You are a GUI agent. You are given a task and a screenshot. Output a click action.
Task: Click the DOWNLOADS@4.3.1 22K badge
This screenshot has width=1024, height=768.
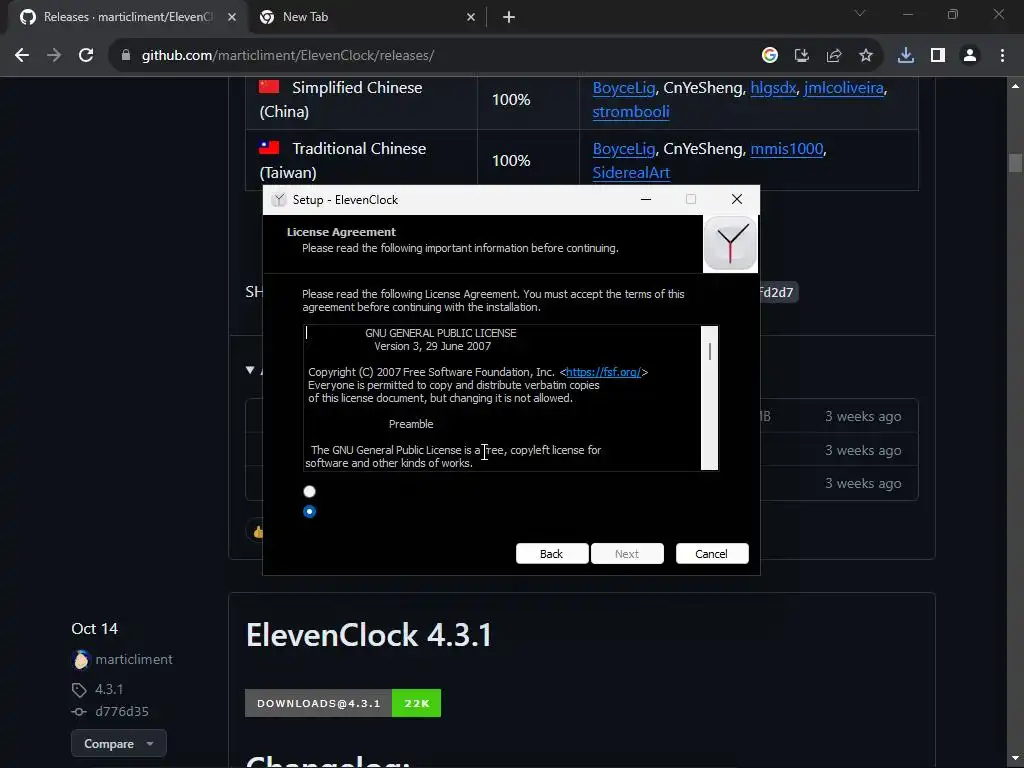pos(343,703)
